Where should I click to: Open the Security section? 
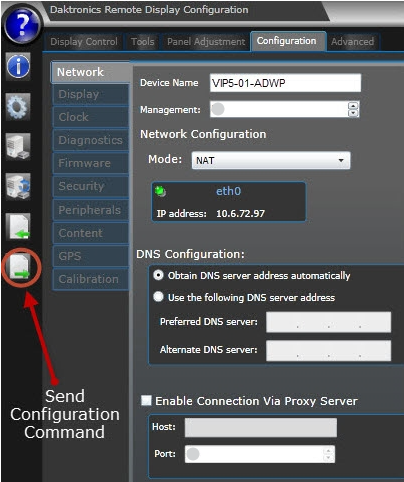(90, 186)
